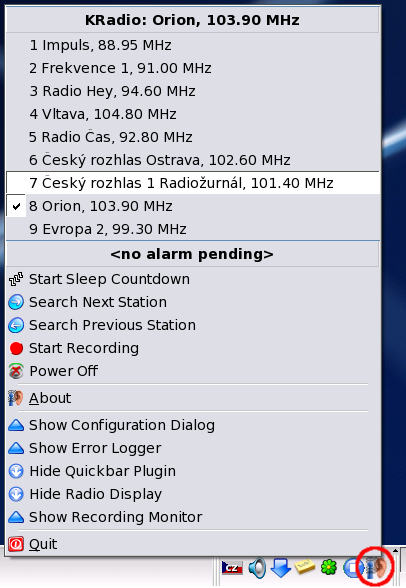Click the Czech keyboard layout flag icon
406x588 pixels.
(232, 568)
